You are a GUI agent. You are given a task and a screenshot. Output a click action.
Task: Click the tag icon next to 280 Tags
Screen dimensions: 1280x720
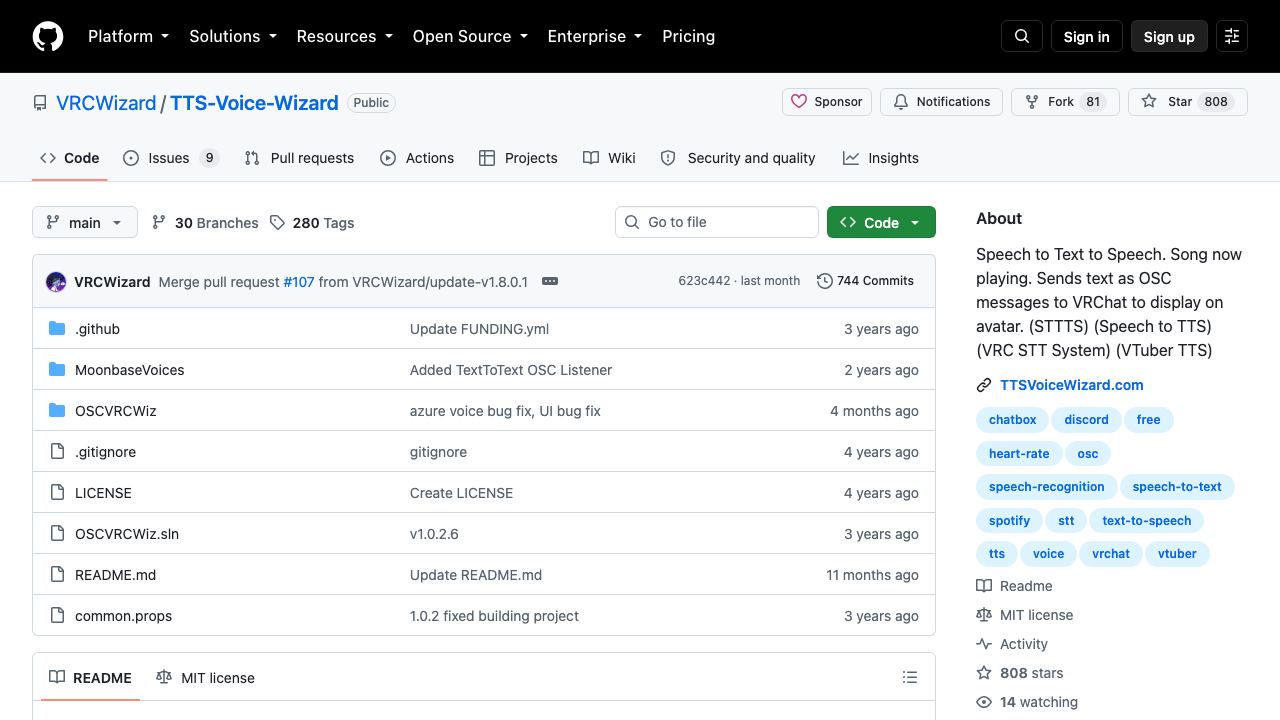pos(277,223)
